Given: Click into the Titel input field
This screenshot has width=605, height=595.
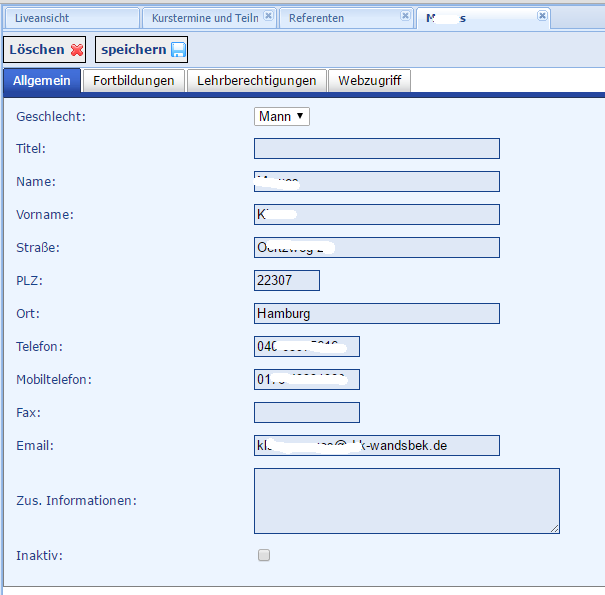Looking at the screenshot, I should tap(376, 149).
